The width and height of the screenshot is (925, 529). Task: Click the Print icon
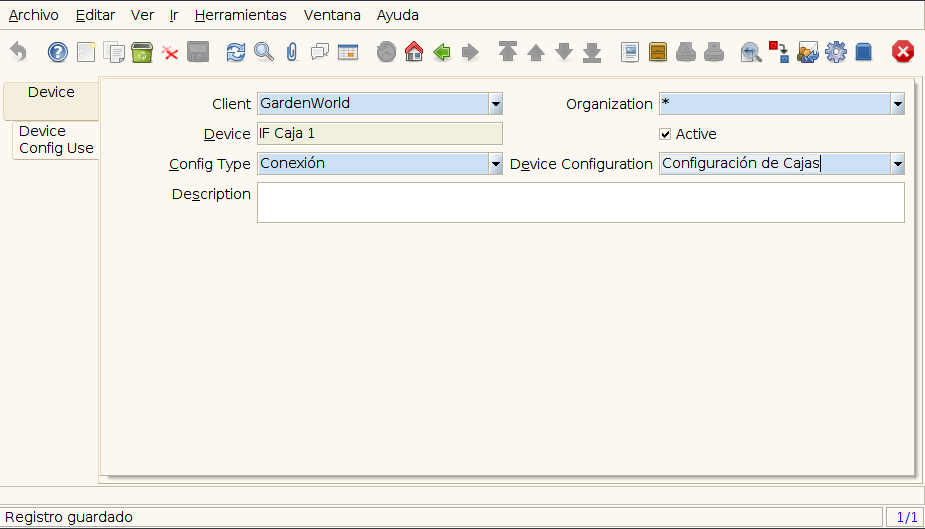[x=714, y=52]
